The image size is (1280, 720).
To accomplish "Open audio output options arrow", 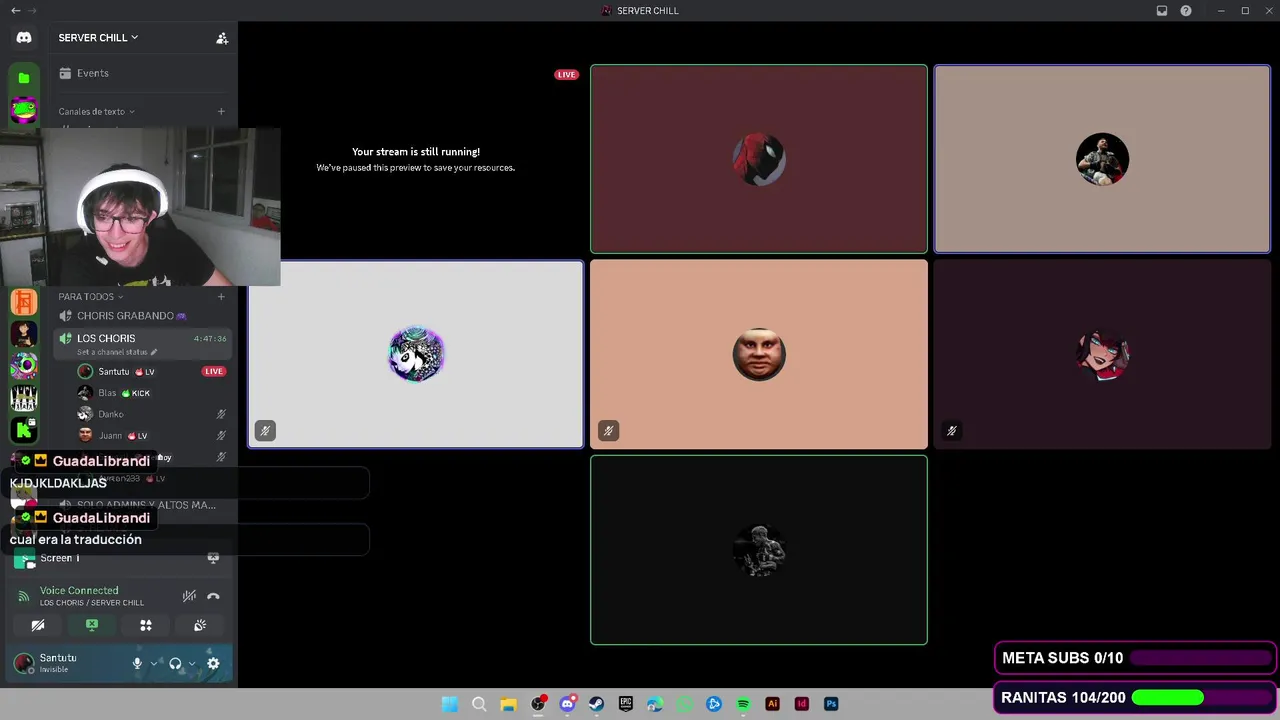I will click(x=192, y=663).
